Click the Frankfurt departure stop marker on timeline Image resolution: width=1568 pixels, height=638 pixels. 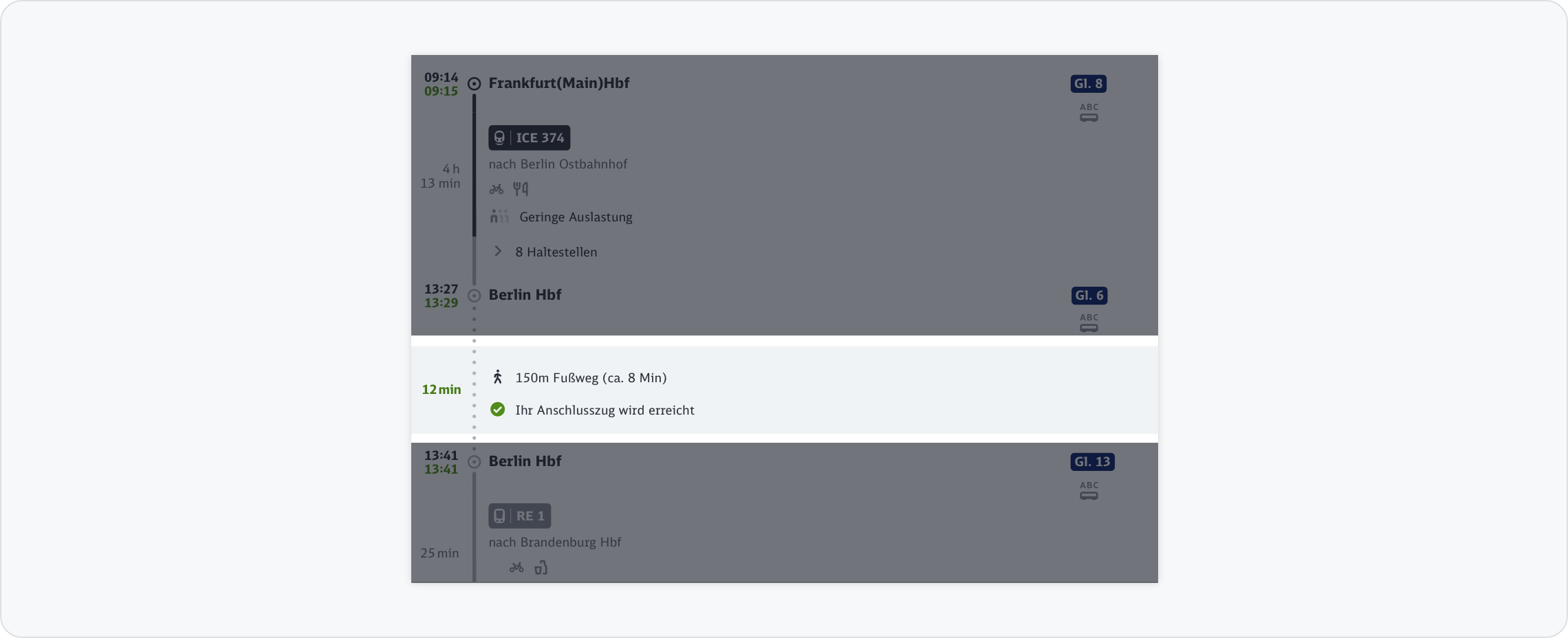[474, 84]
